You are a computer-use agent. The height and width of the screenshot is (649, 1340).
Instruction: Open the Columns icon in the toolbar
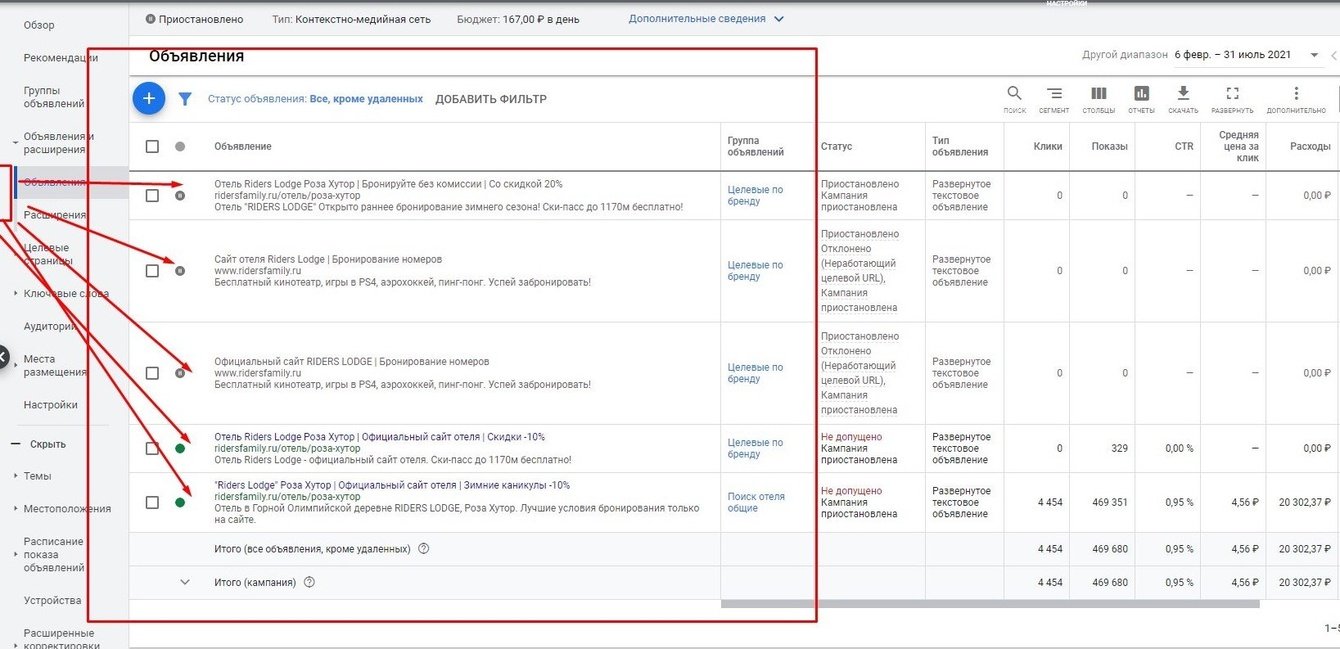(x=1098, y=93)
